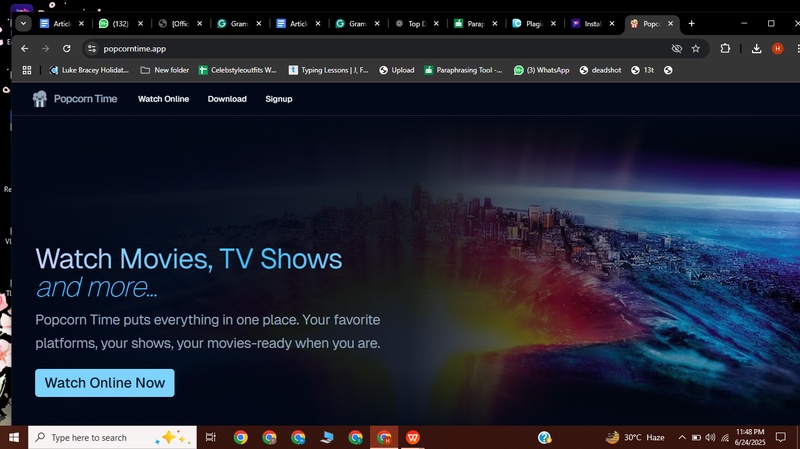
Task: Open the Luke Bracey Holidat... bookmark
Action: click(x=89, y=70)
